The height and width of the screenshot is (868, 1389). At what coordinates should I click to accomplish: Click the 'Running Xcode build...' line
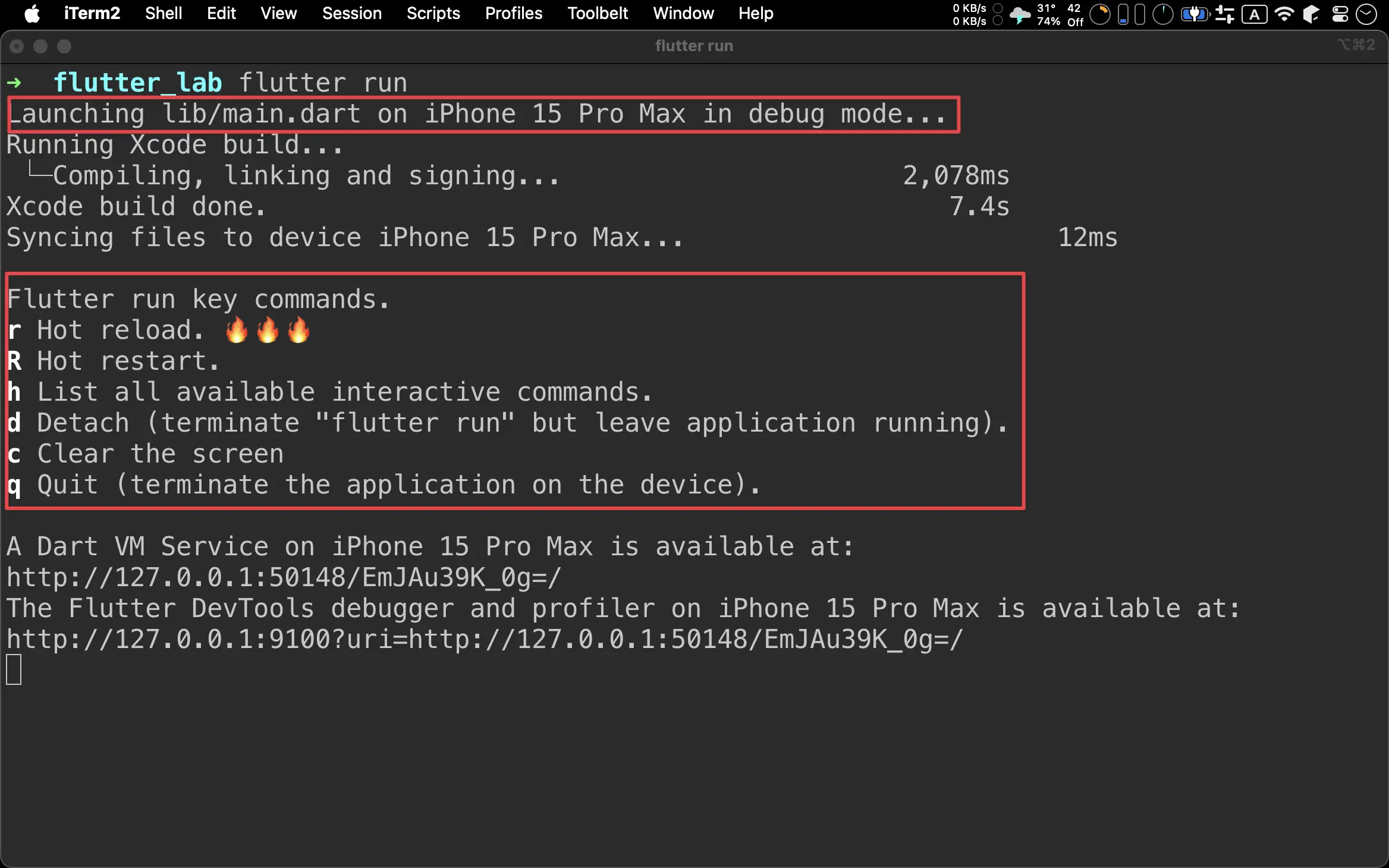pyautogui.click(x=175, y=144)
